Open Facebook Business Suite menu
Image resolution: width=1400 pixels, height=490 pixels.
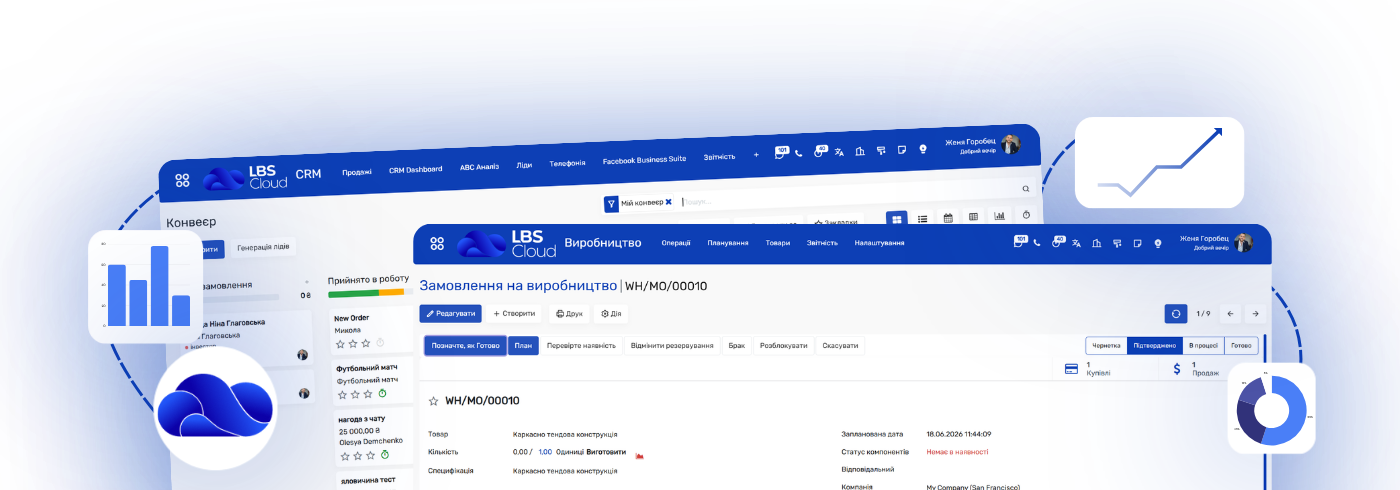pyautogui.click(x=644, y=160)
